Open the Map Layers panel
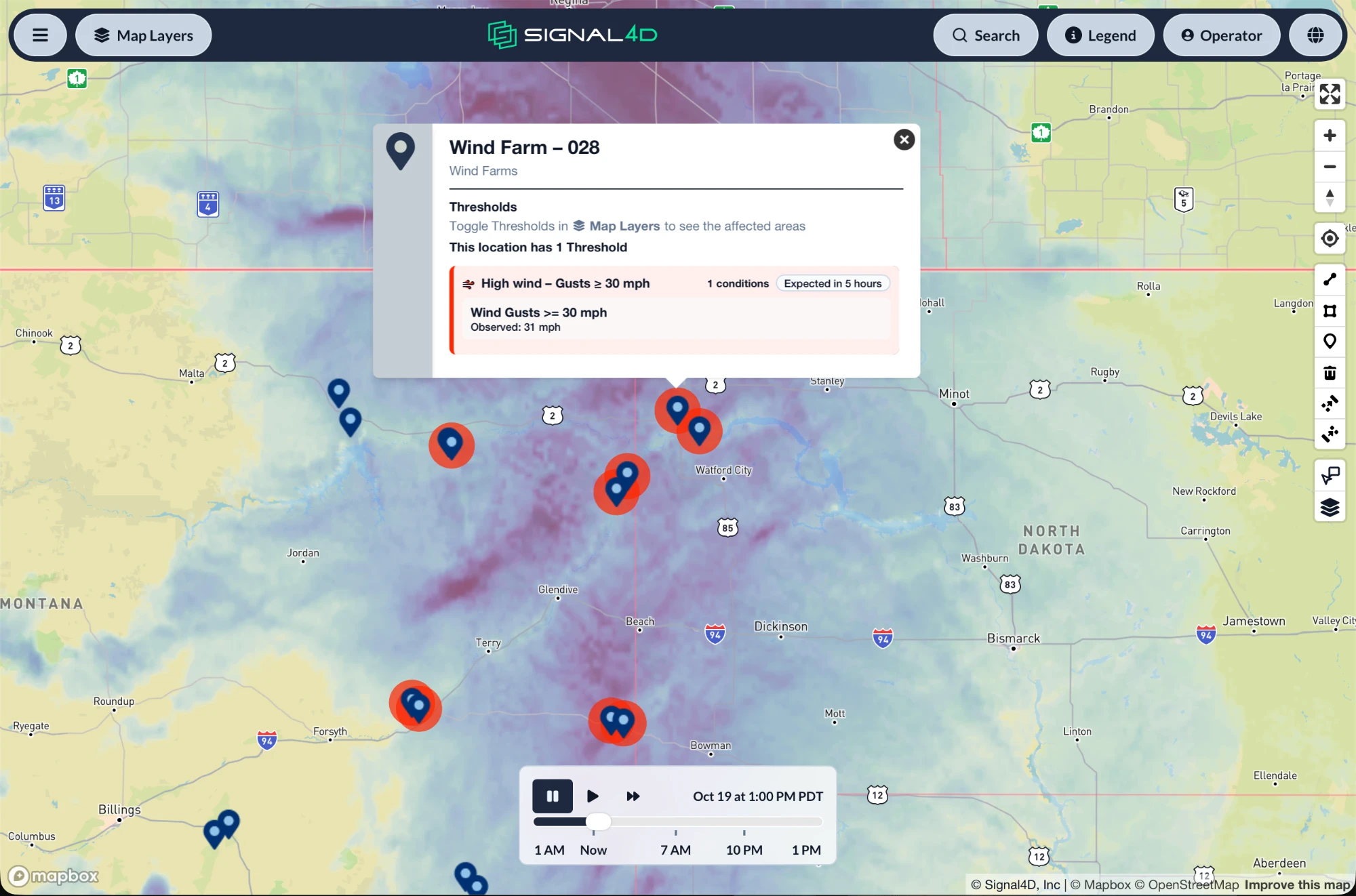The width and height of the screenshot is (1356, 896). tap(144, 35)
